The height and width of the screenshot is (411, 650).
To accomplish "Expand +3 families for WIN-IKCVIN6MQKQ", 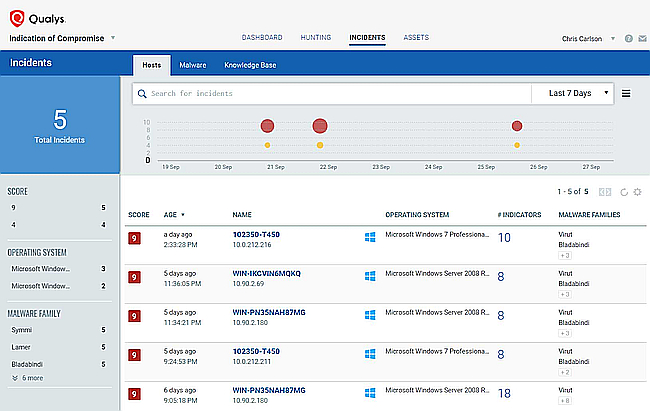I will point(565,294).
